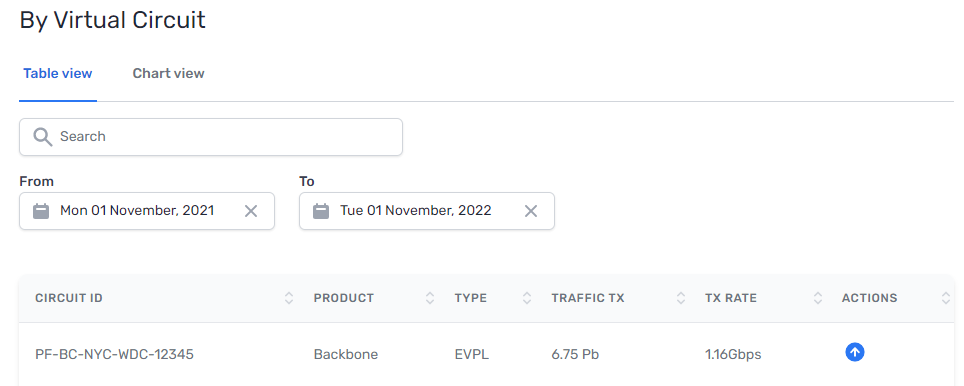Image resolution: width=964 pixels, height=386 pixels.
Task: Clear the From date with X icon
Action: click(251, 211)
